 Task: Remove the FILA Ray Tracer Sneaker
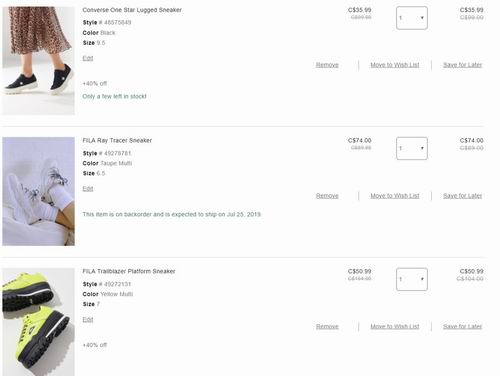pos(327,196)
